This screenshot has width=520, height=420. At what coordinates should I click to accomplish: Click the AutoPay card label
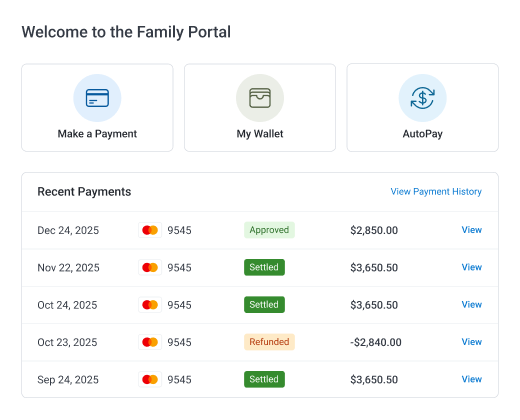pos(422,134)
